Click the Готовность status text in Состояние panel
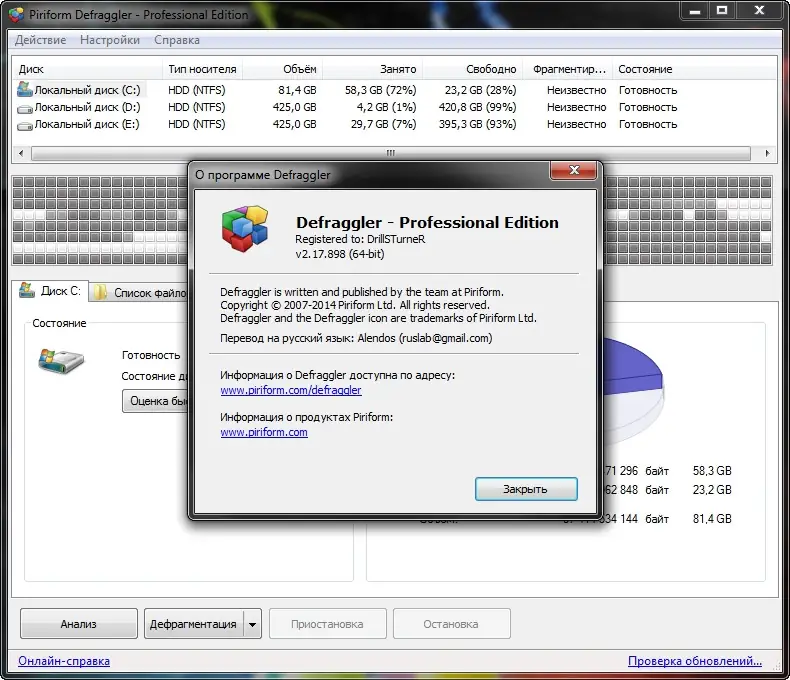 coord(151,355)
